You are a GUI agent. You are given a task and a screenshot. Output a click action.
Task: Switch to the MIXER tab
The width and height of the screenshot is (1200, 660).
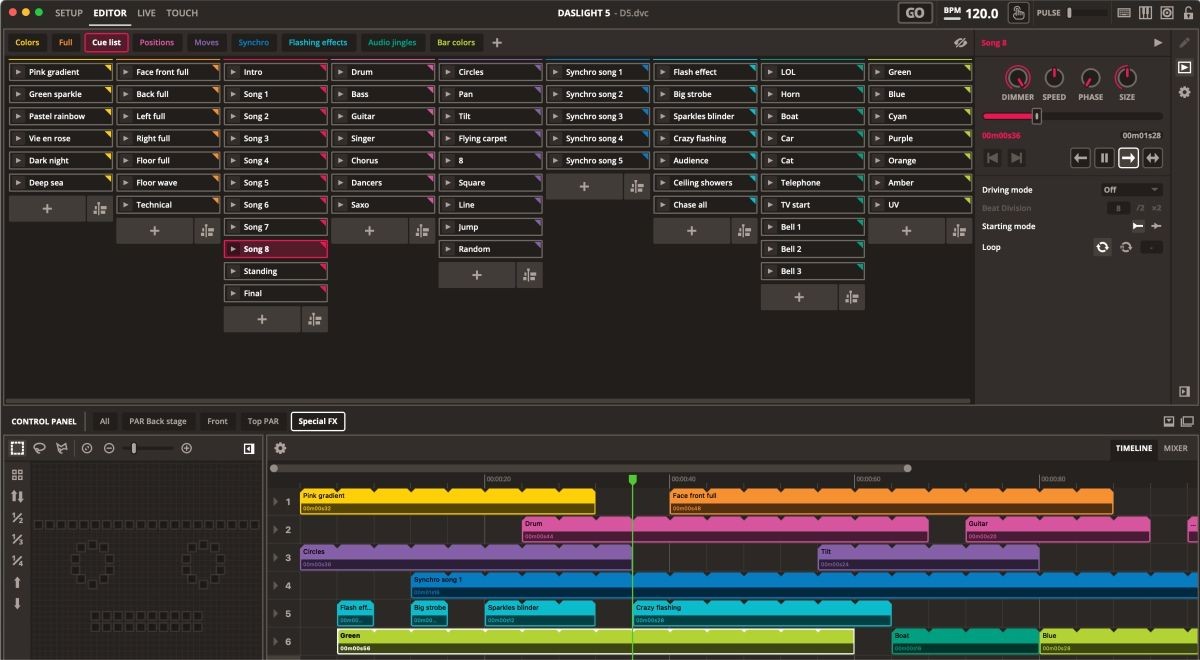[1175, 449]
